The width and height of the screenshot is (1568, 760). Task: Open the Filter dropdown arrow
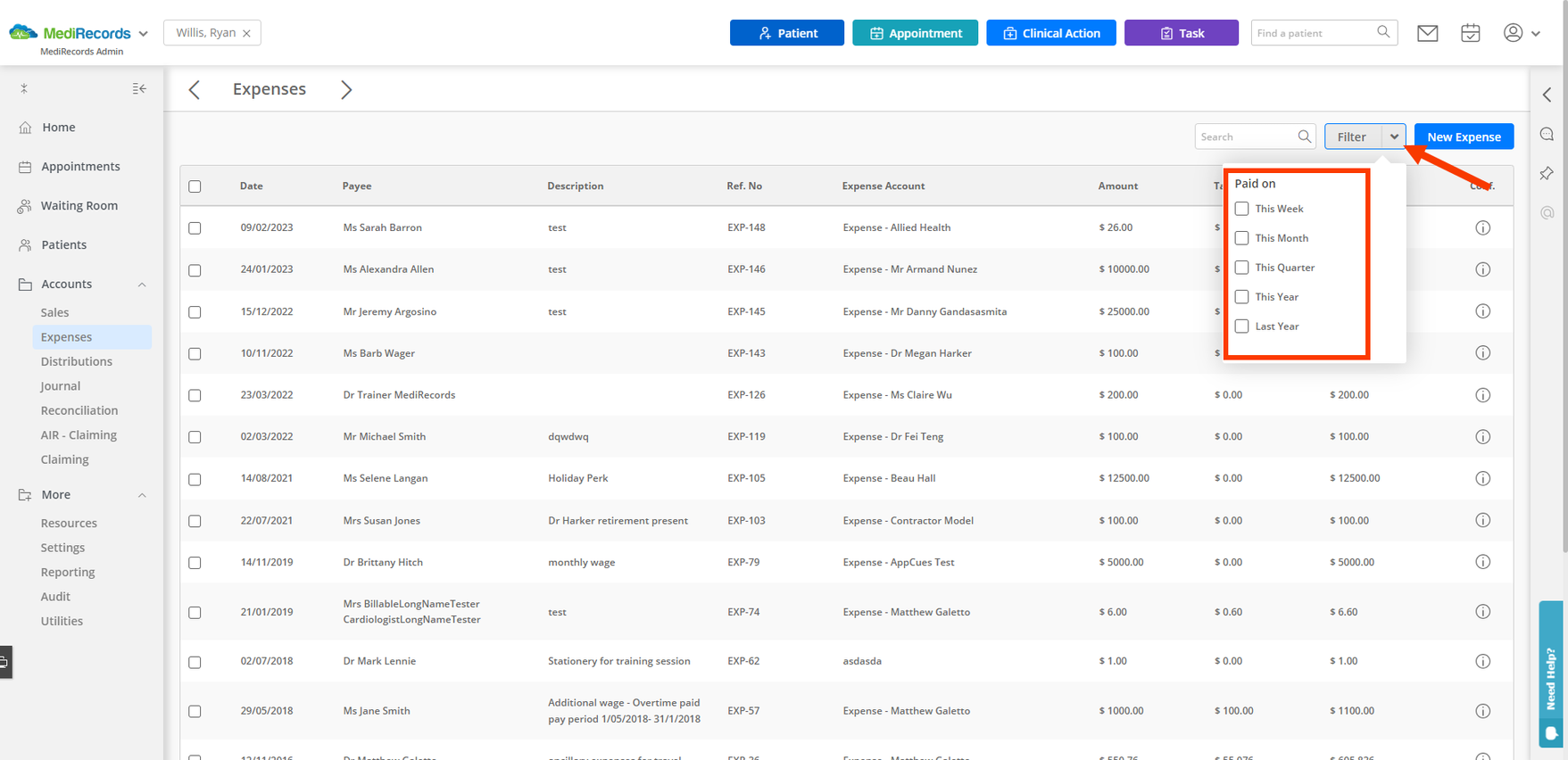1394,136
